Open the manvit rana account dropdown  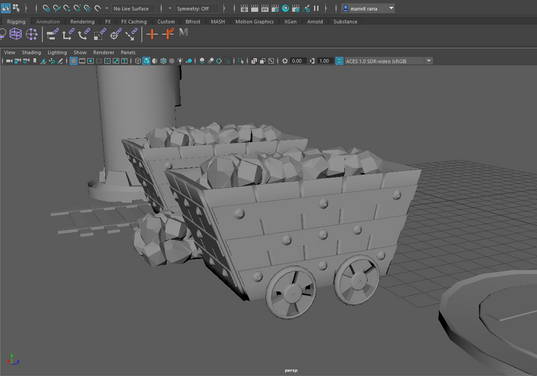[368, 9]
